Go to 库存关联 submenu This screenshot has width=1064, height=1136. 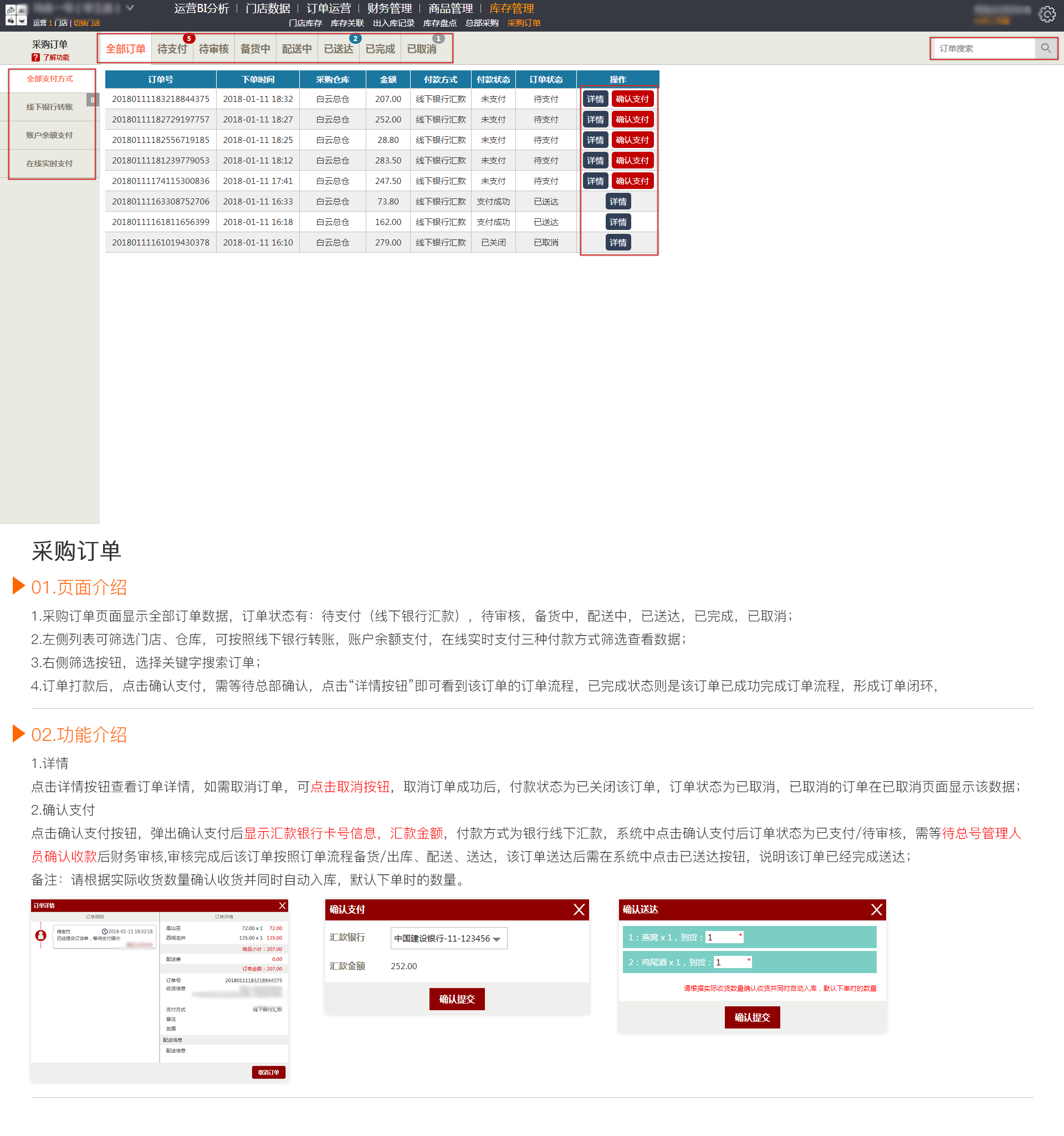coord(347,23)
